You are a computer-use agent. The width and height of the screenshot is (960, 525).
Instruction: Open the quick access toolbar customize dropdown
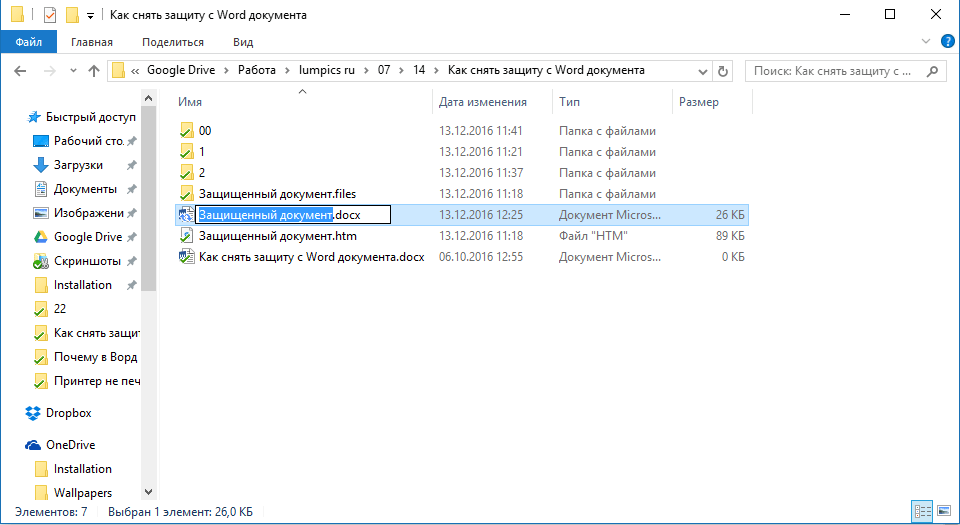pos(91,16)
